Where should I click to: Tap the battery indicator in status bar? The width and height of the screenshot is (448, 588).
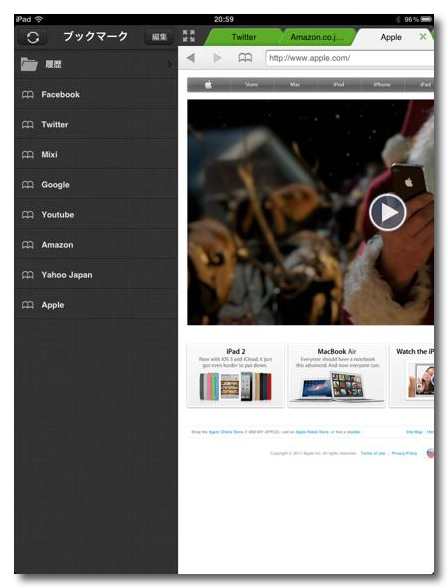click(426, 19)
